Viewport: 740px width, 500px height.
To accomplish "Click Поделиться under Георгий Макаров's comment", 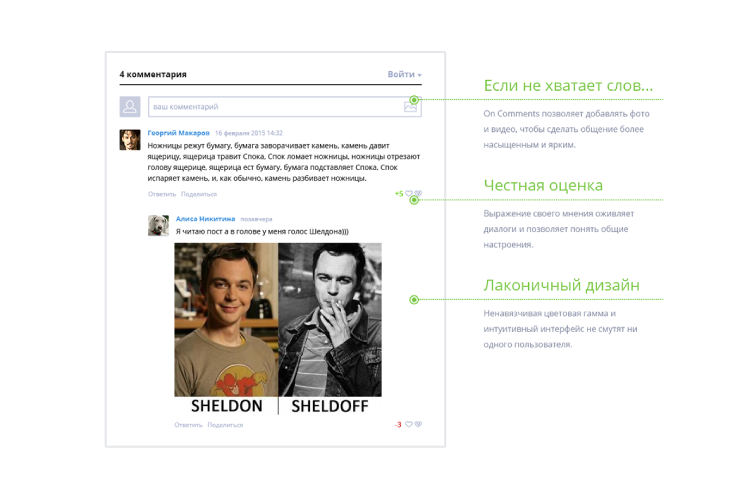I will pos(198,194).
